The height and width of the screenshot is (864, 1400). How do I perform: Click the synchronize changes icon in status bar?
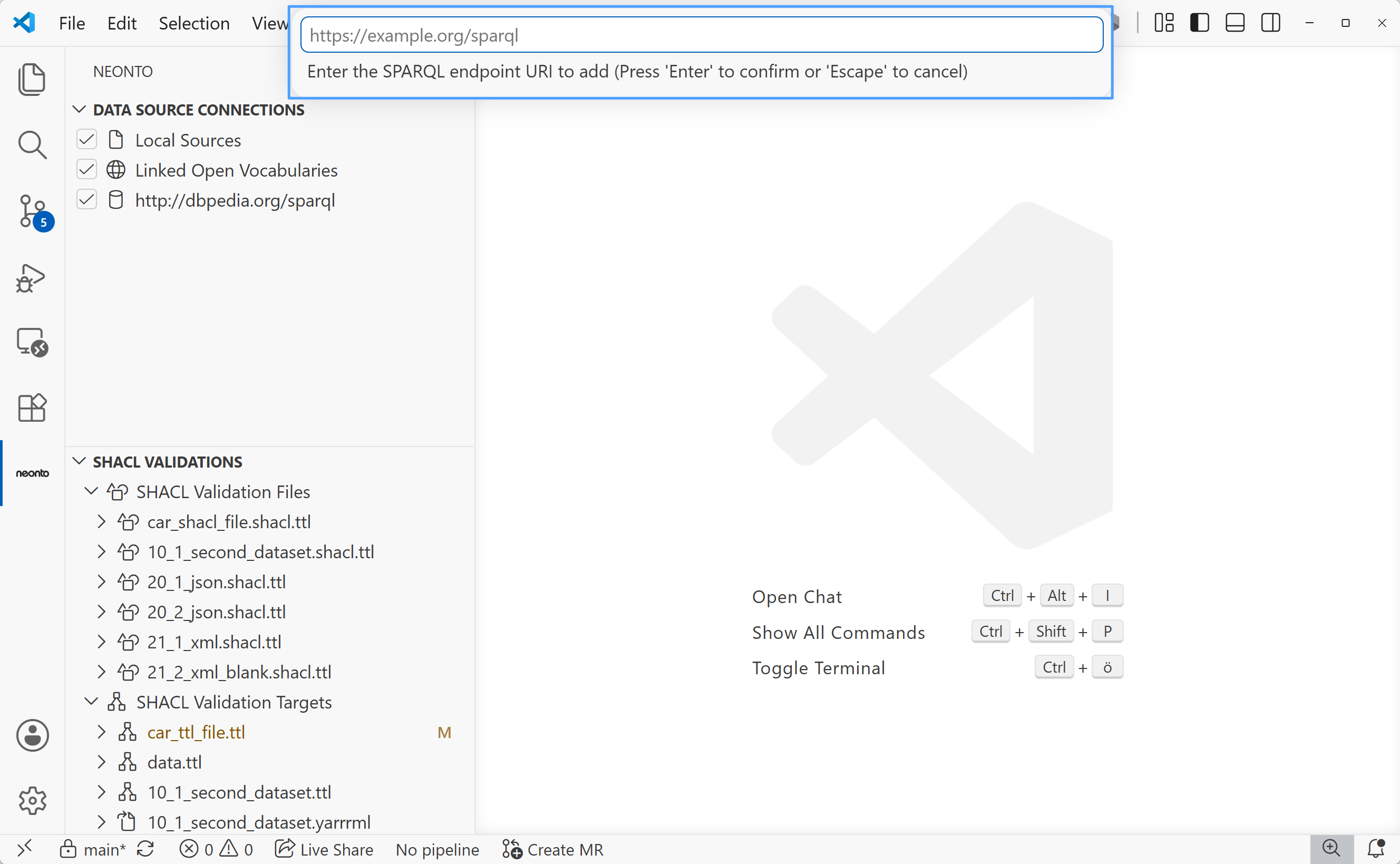click(x=145, y=849)
